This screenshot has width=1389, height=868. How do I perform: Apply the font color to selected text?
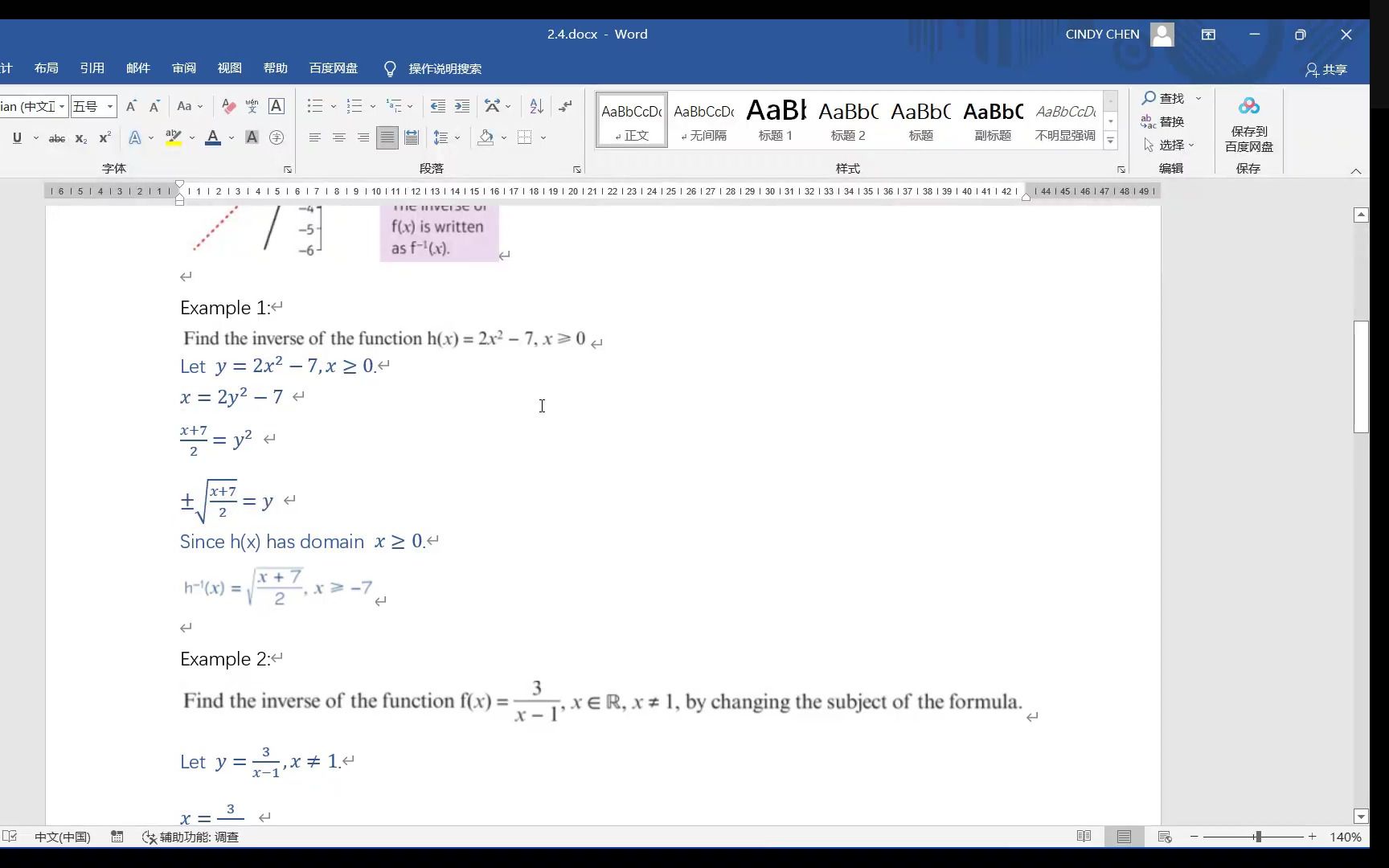pyautogui.click(x=211, y=137)
